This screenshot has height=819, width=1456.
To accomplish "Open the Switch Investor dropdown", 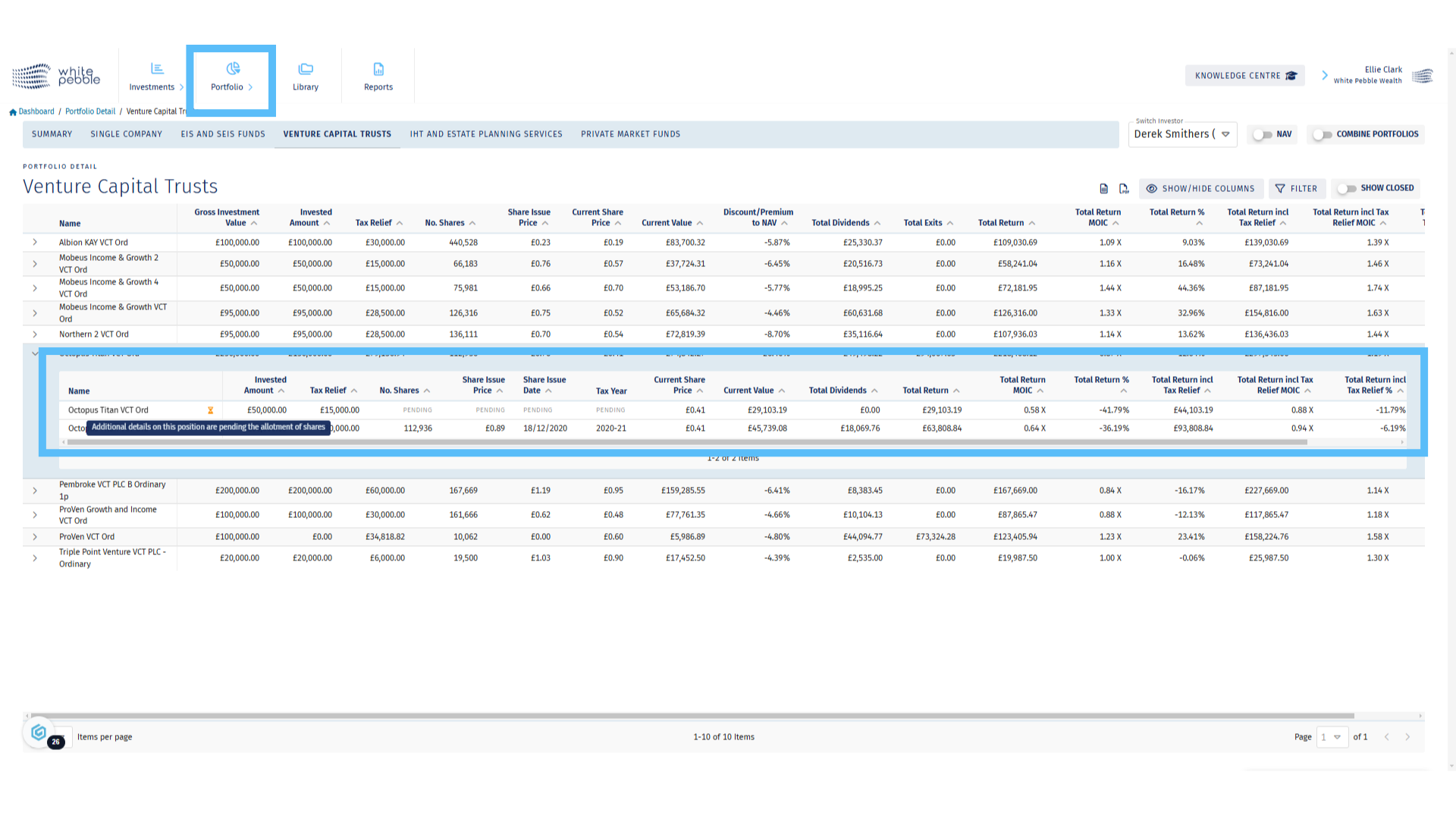I will [x=1182, y=134].
